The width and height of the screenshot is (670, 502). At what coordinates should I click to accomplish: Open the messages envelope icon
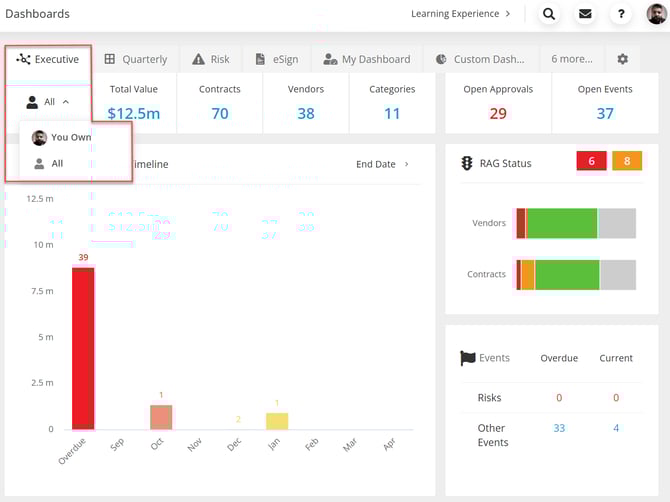coord(585,14)
